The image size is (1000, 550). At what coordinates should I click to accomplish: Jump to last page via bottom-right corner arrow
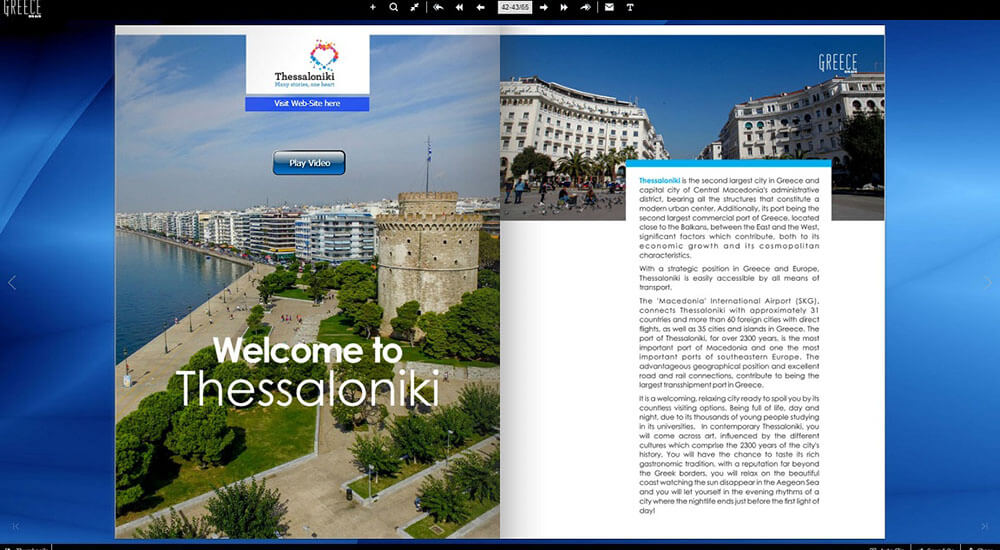point(985,526)
